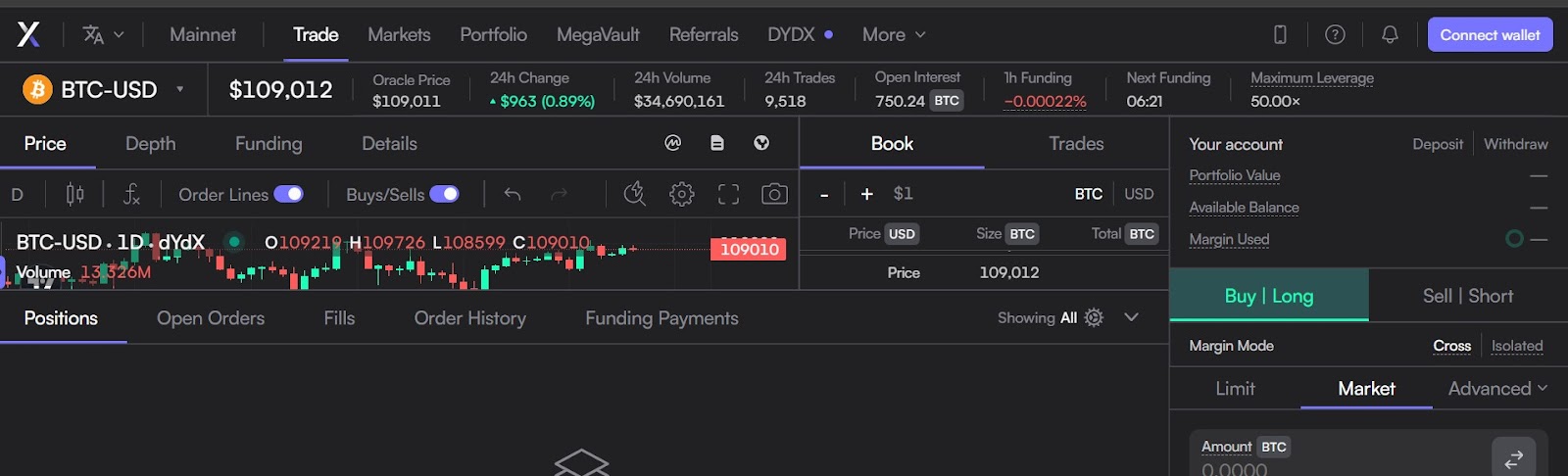This screenshot has width=1568, height=476.
Task: Click the Maximum Leverage label
Action: 1312,78
